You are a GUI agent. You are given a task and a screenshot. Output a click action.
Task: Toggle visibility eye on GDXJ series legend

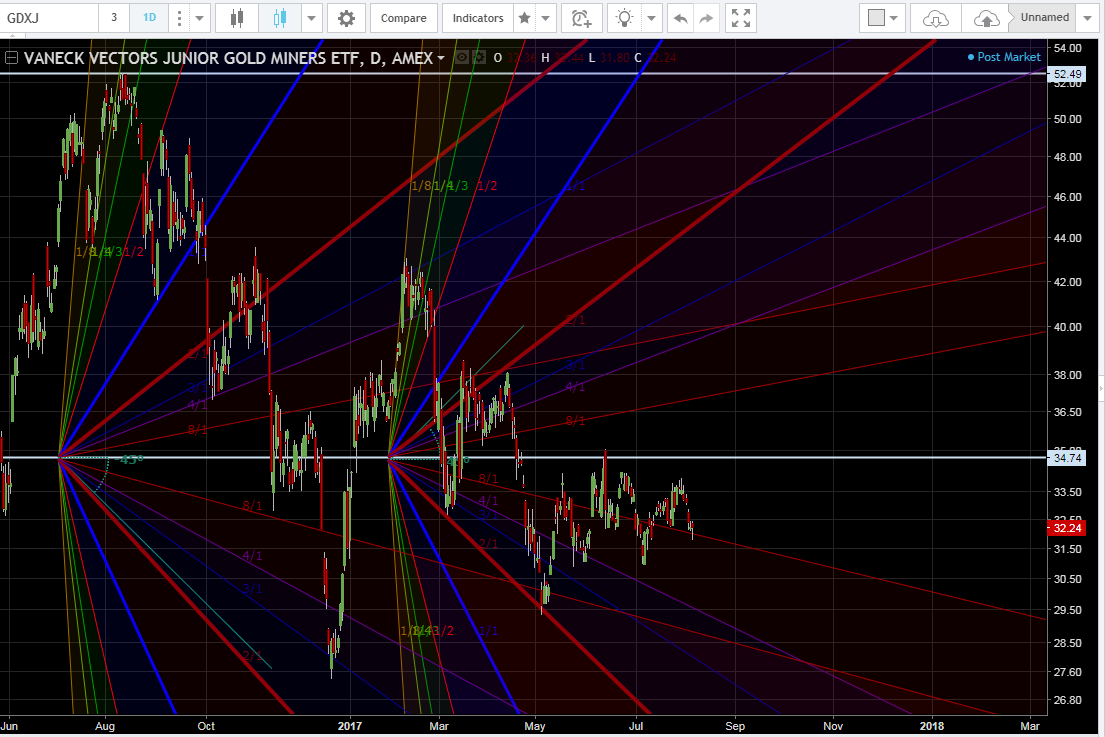pyautogui.click(x=462, y=58)
